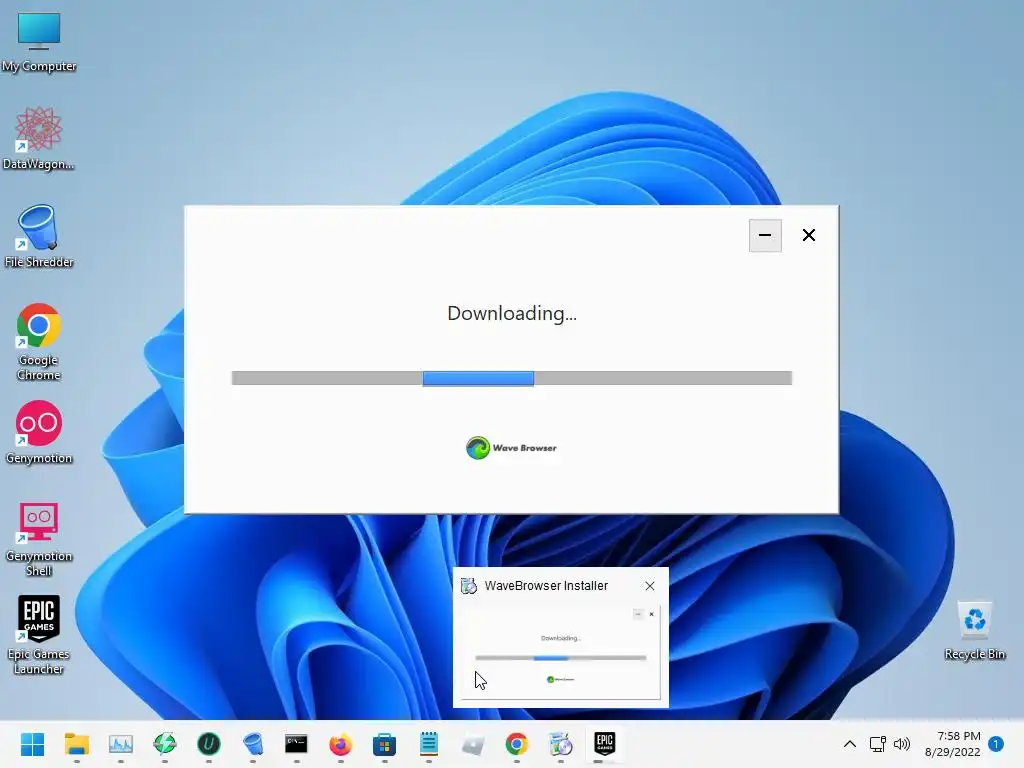Click the green lightning bolt taskbar icon

coord(165,744)
